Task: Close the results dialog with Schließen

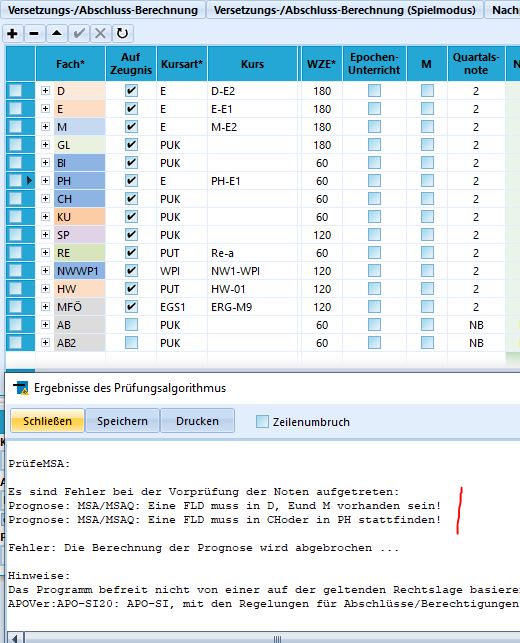Action: point(48,421)
